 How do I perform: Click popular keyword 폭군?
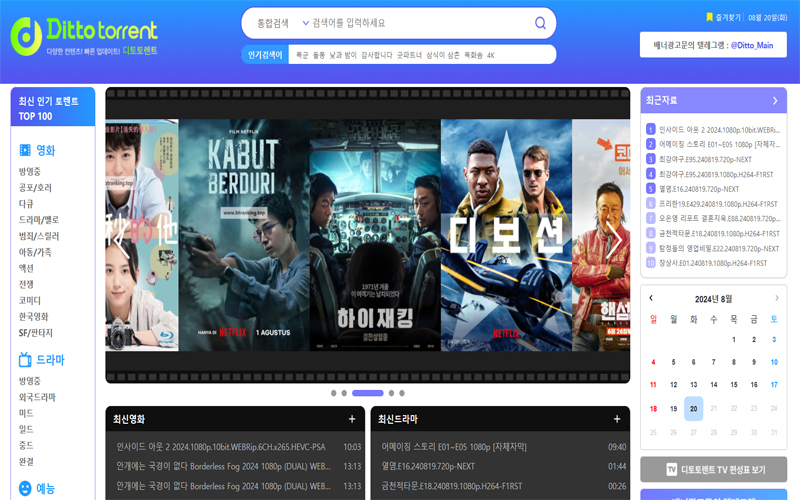point(302,55)
